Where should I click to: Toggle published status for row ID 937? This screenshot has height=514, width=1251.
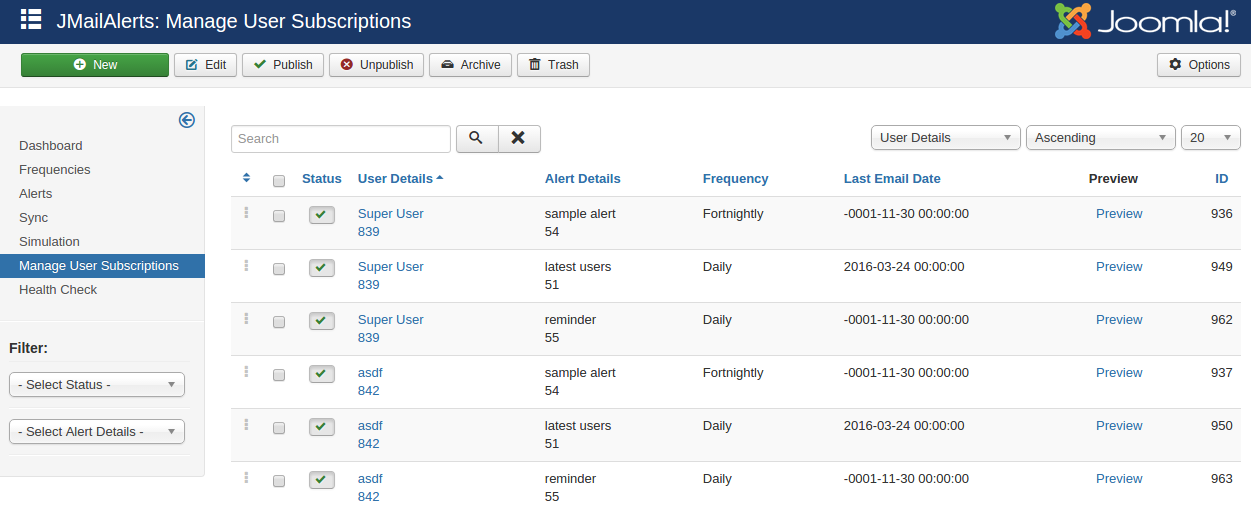[321, 374]
